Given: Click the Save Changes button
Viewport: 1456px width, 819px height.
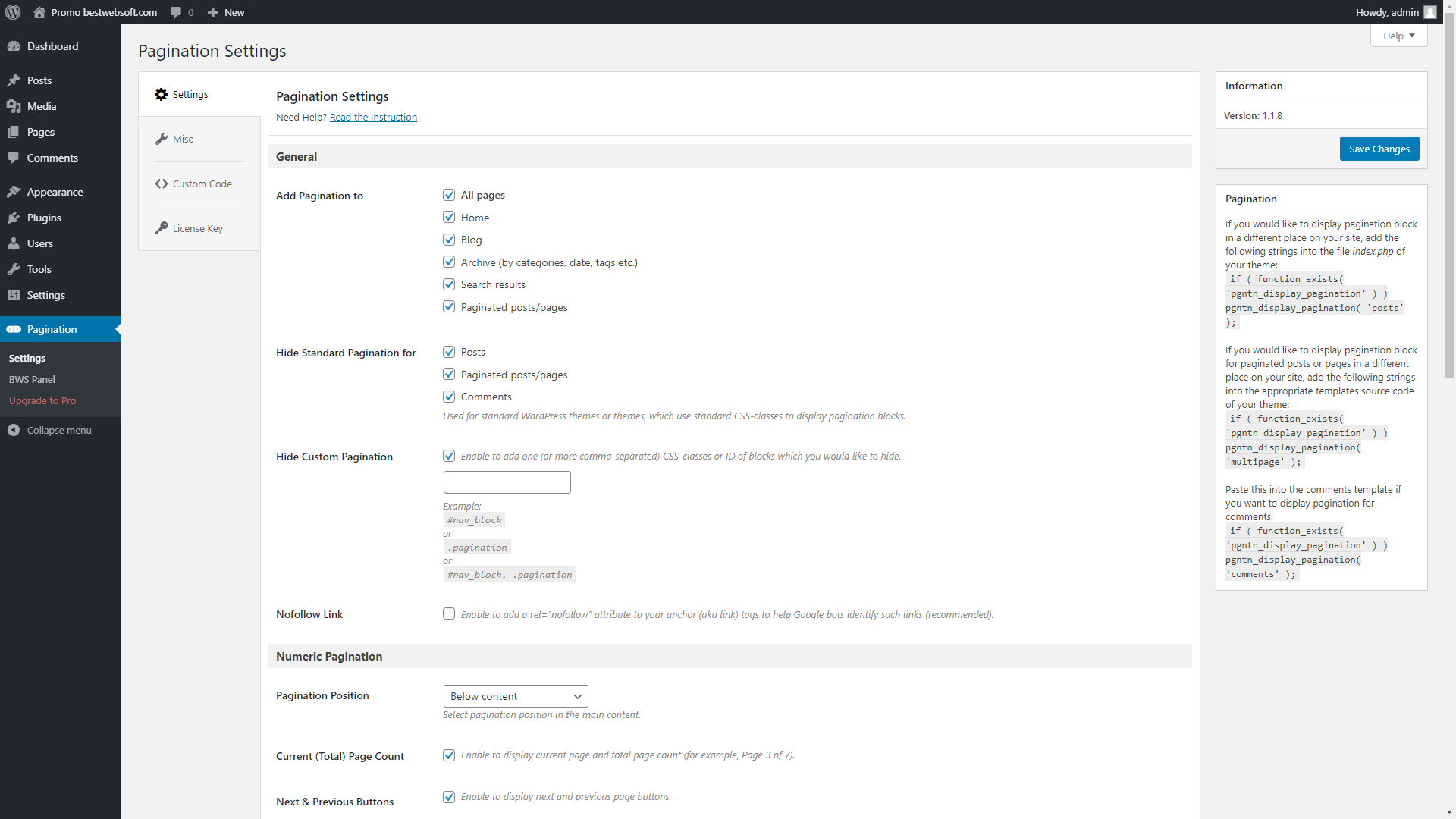Looking at the screenshot, I should coord(1379,149).
